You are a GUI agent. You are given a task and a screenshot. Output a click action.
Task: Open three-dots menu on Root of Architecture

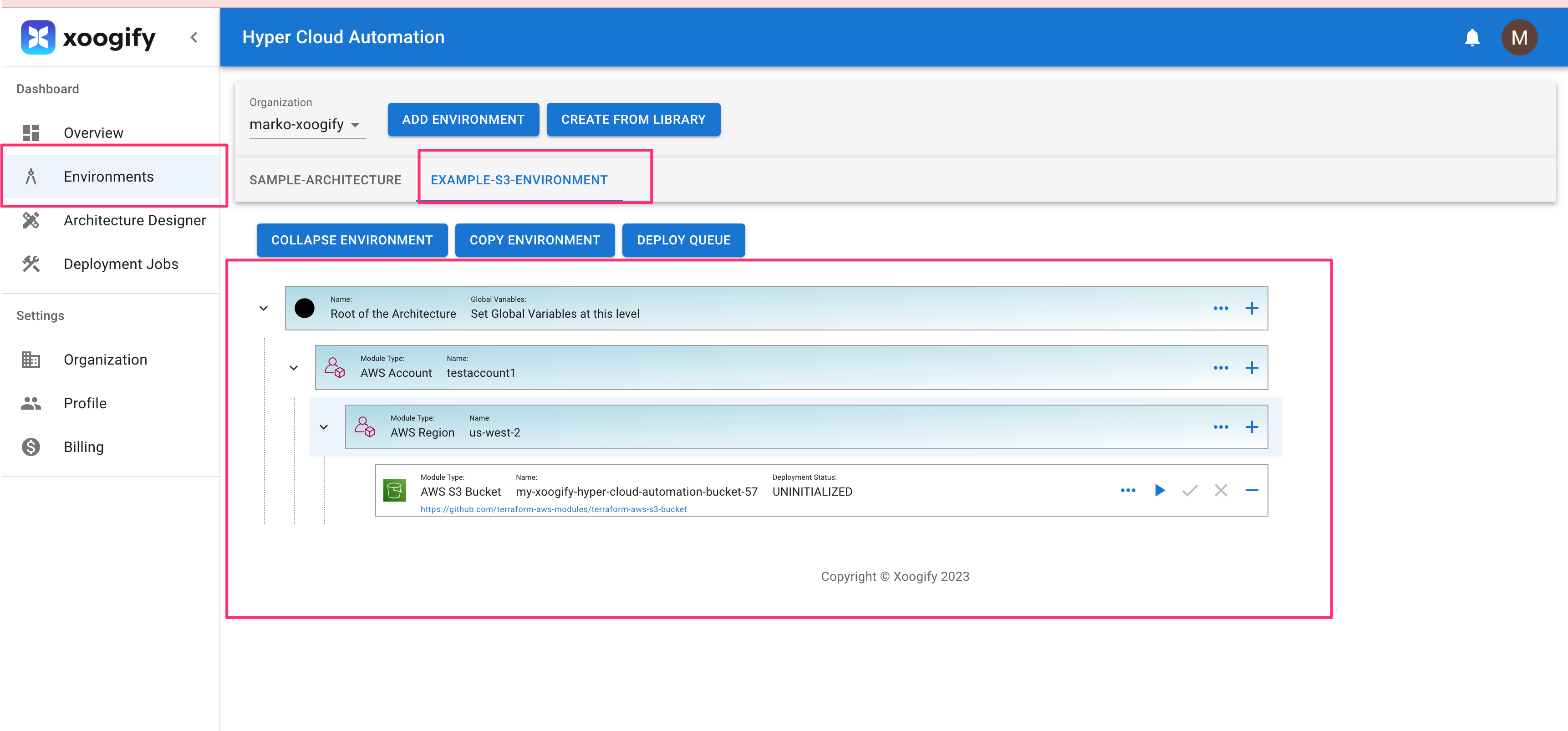1221,308
